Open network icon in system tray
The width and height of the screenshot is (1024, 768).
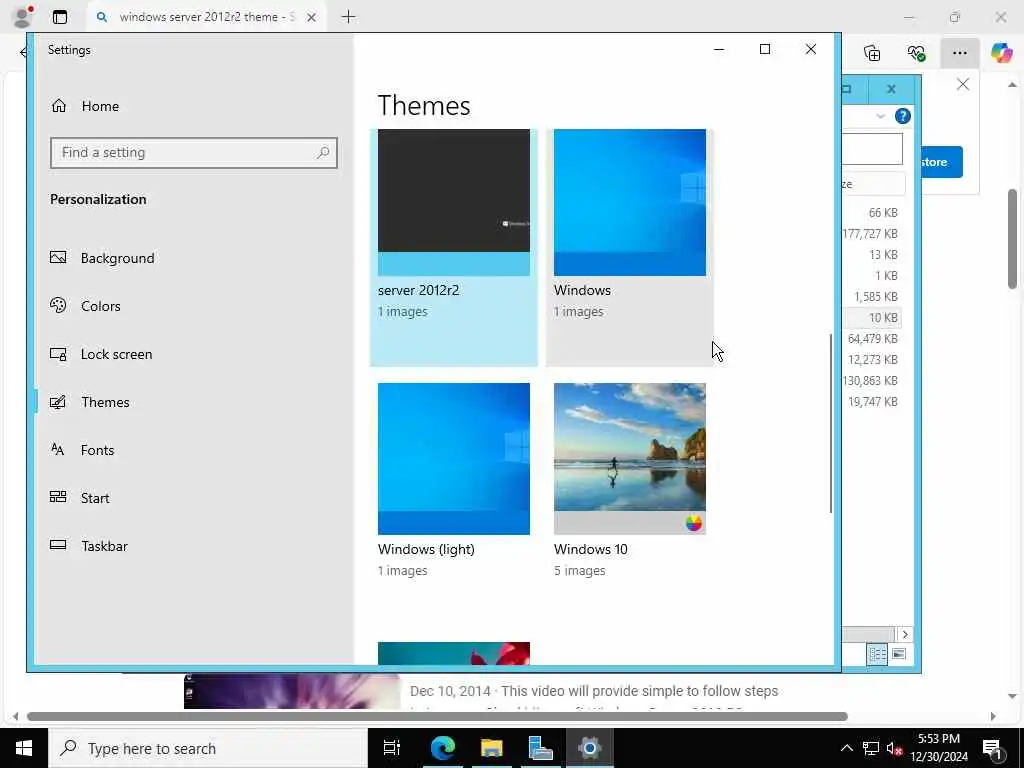tap(871, 748)
